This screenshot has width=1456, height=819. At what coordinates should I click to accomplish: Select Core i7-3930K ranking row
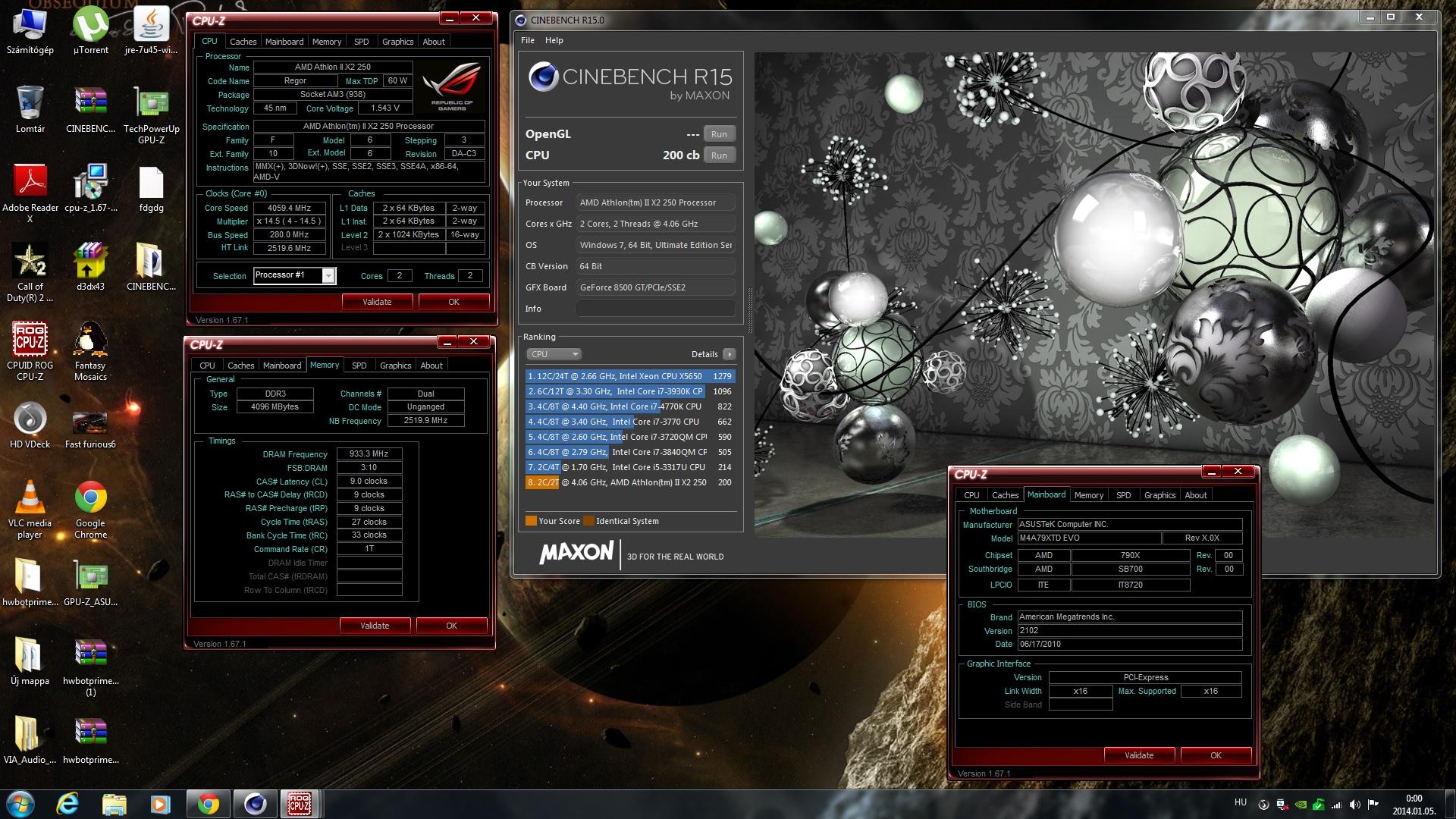(630, 391)
